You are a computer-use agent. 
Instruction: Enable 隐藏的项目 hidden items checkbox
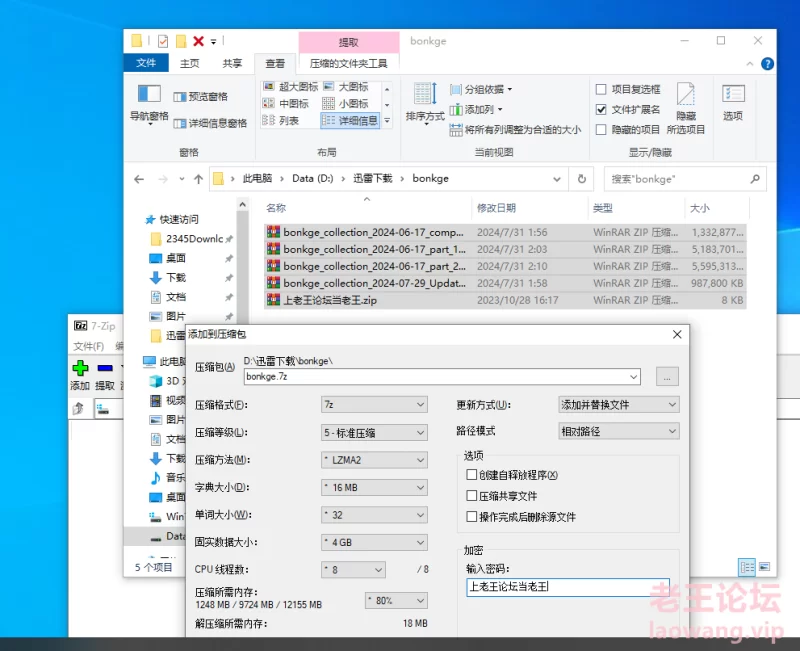[x=601, y=130]
